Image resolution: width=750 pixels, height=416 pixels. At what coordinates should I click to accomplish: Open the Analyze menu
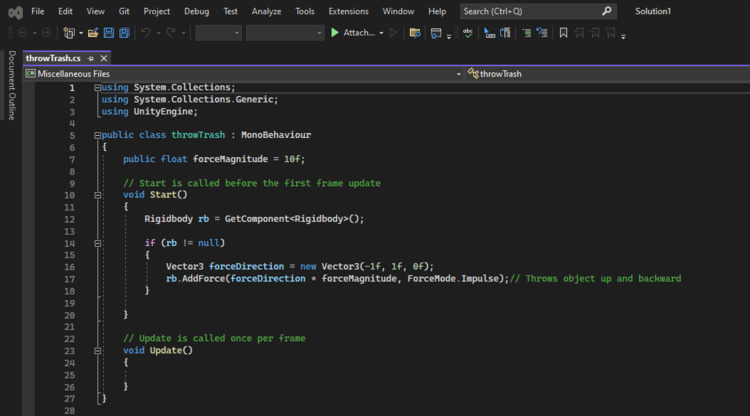266,11
